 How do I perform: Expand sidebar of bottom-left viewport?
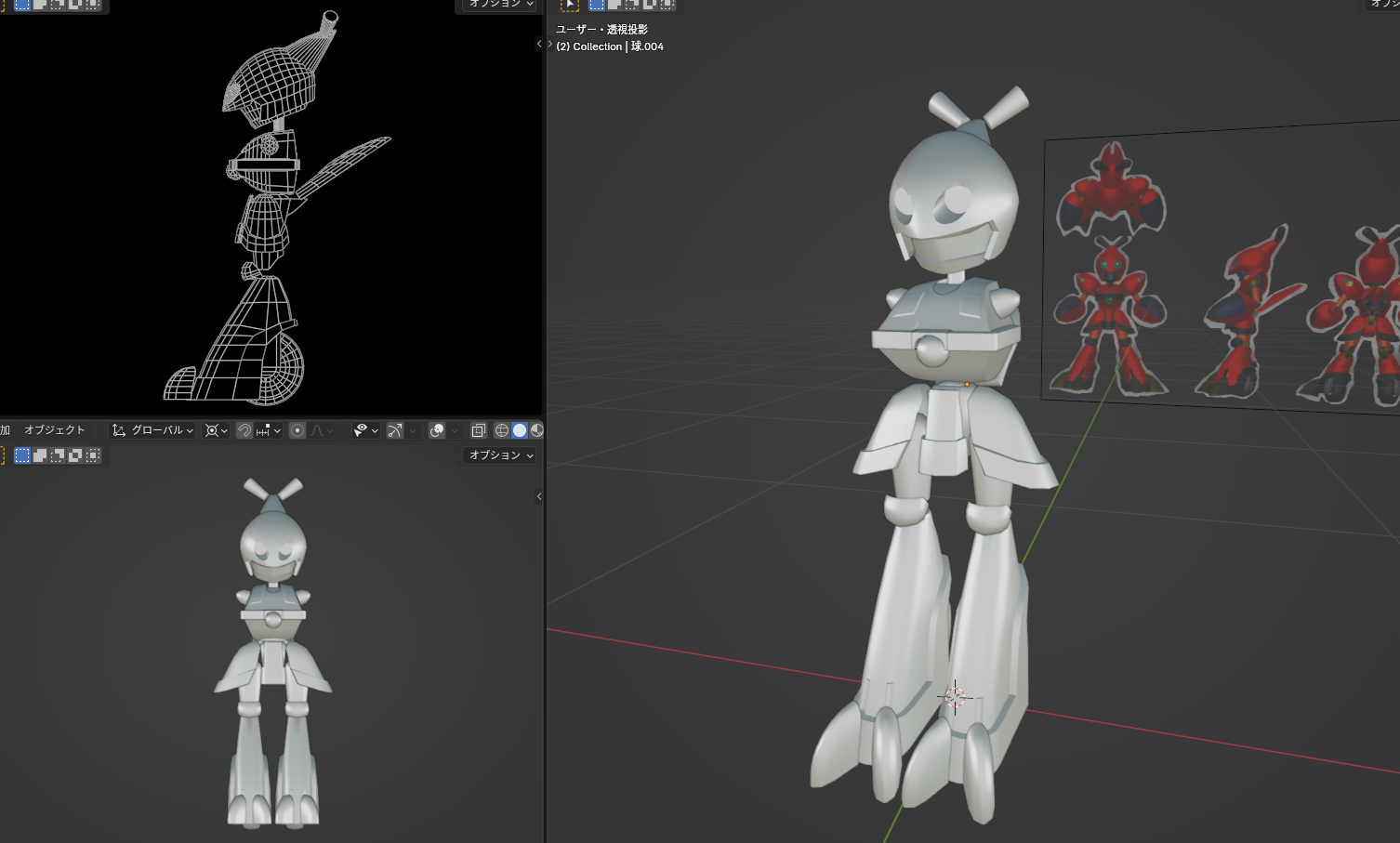539,496
